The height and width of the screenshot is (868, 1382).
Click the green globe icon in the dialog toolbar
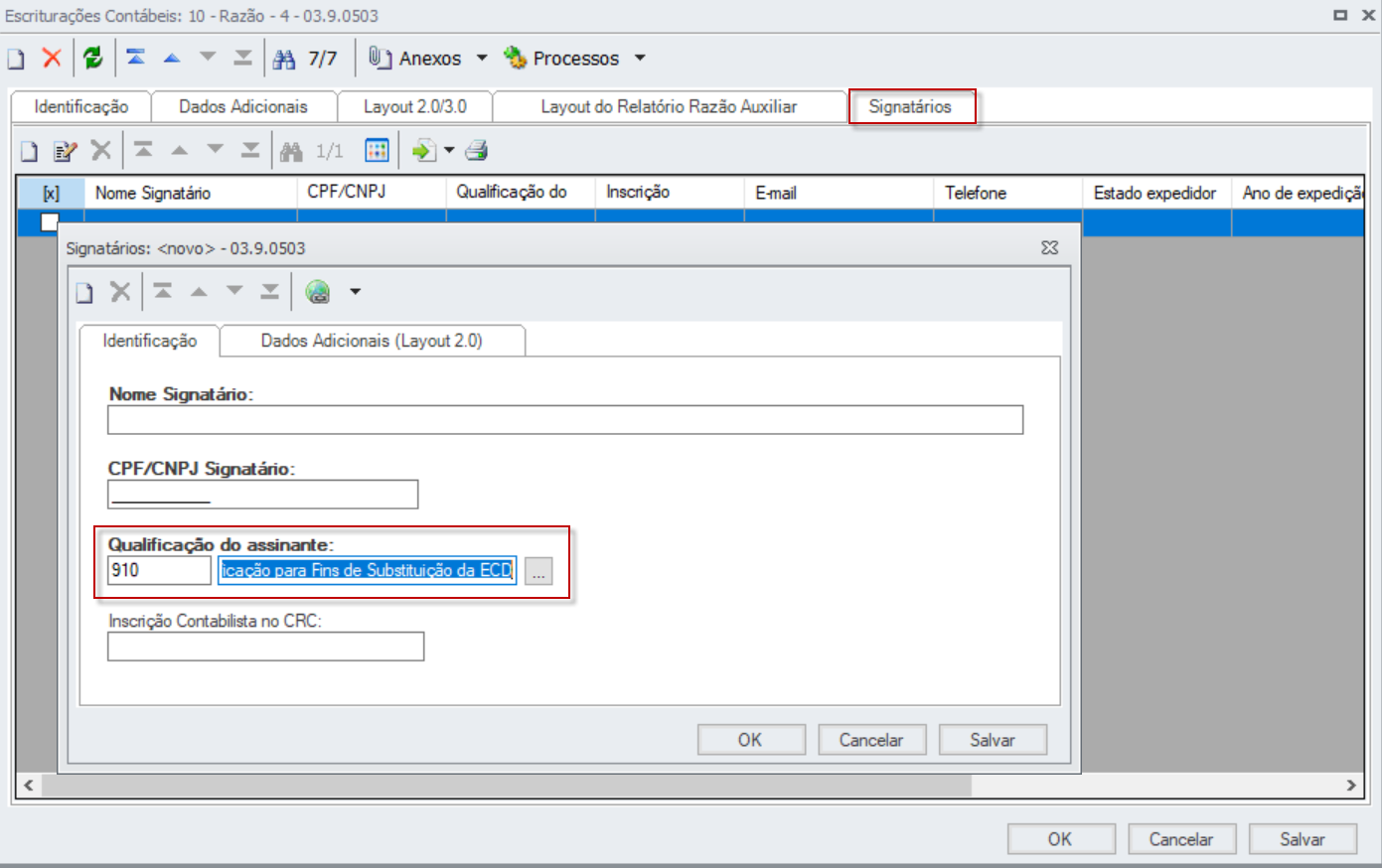318,292
